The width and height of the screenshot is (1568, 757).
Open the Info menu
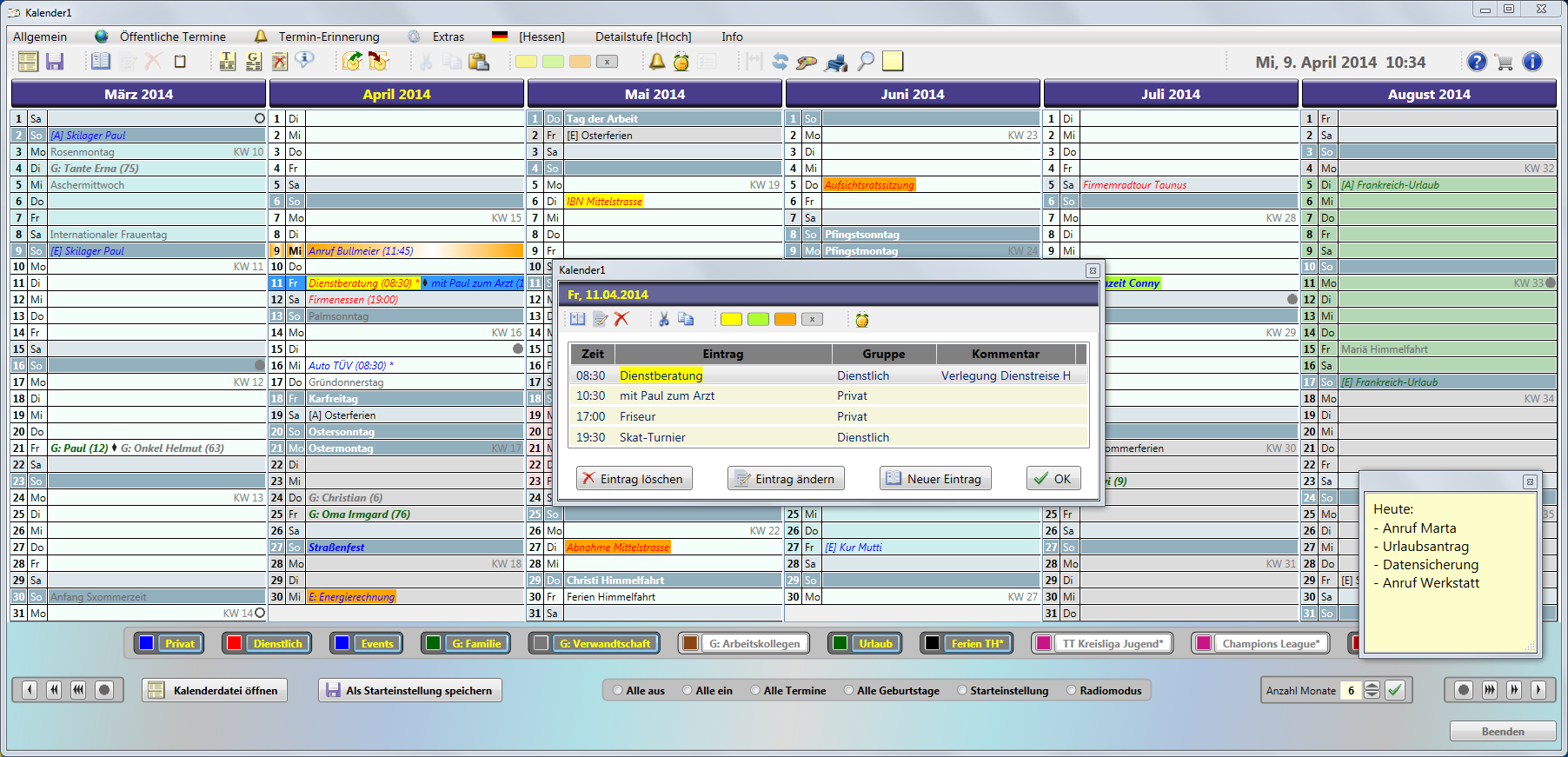(732, 37)
